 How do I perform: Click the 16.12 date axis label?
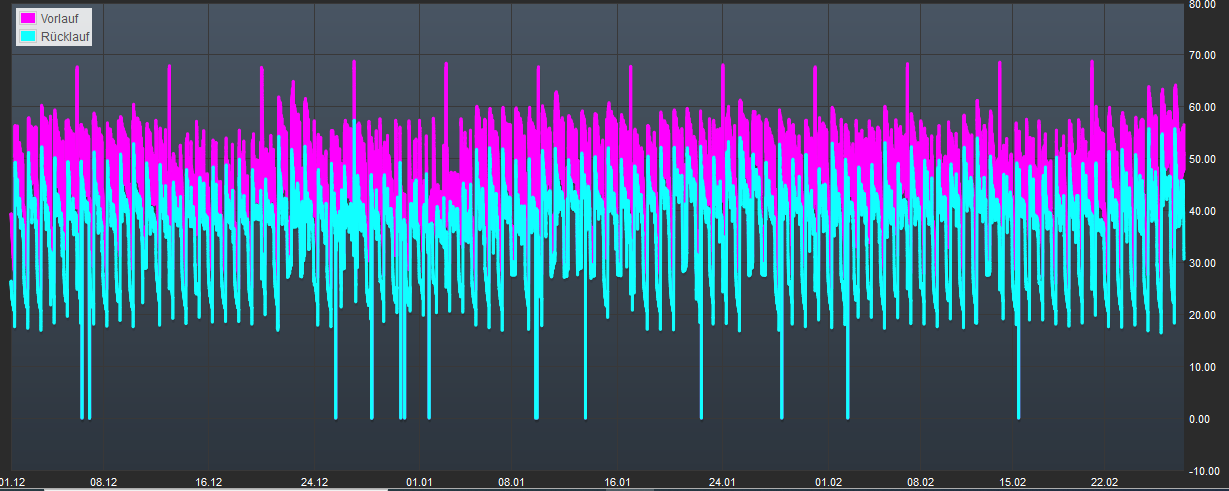pos(208,482)
